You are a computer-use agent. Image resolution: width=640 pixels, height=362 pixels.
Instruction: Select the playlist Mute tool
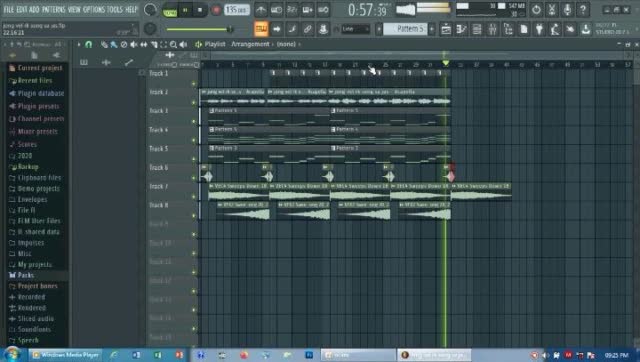click(x=134, y=44)
